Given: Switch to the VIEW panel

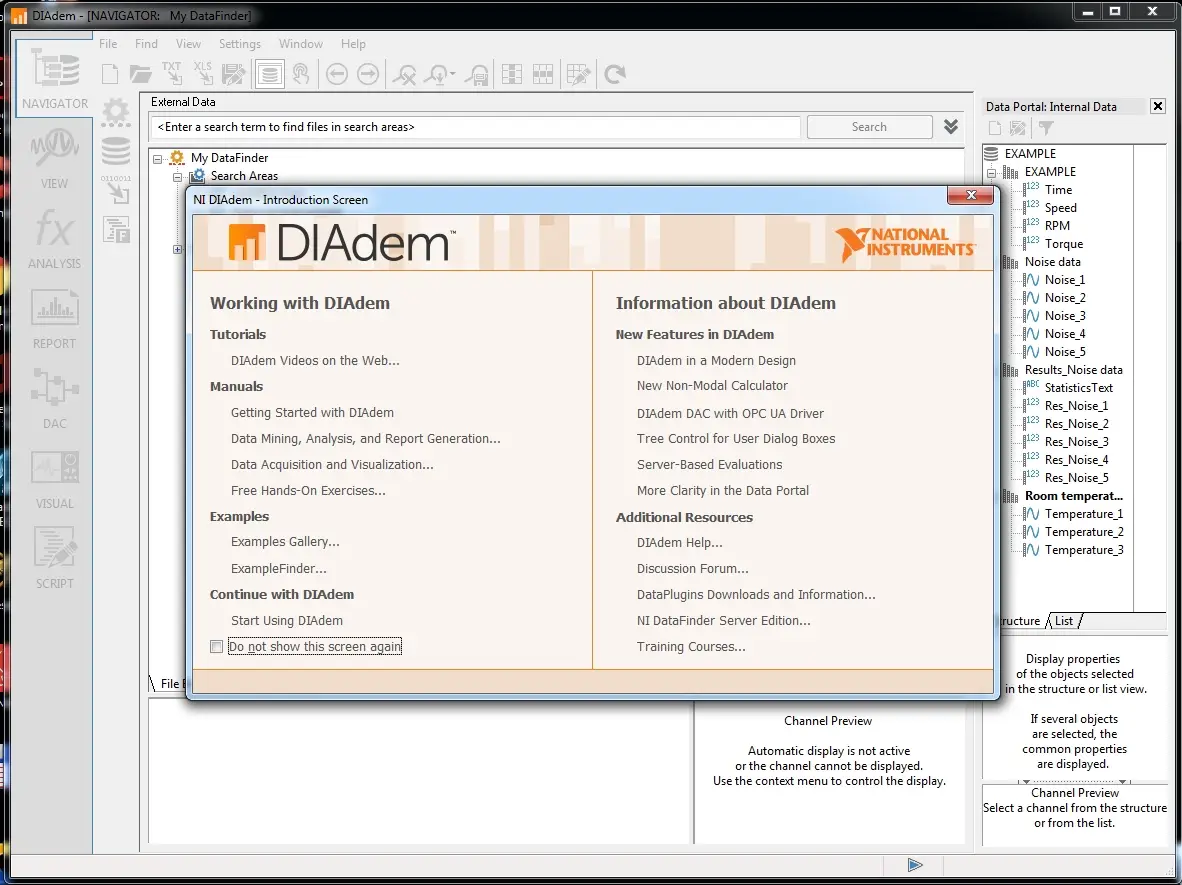Looking at the screenshot, I should pyautogui.click(x=54, y=158).
